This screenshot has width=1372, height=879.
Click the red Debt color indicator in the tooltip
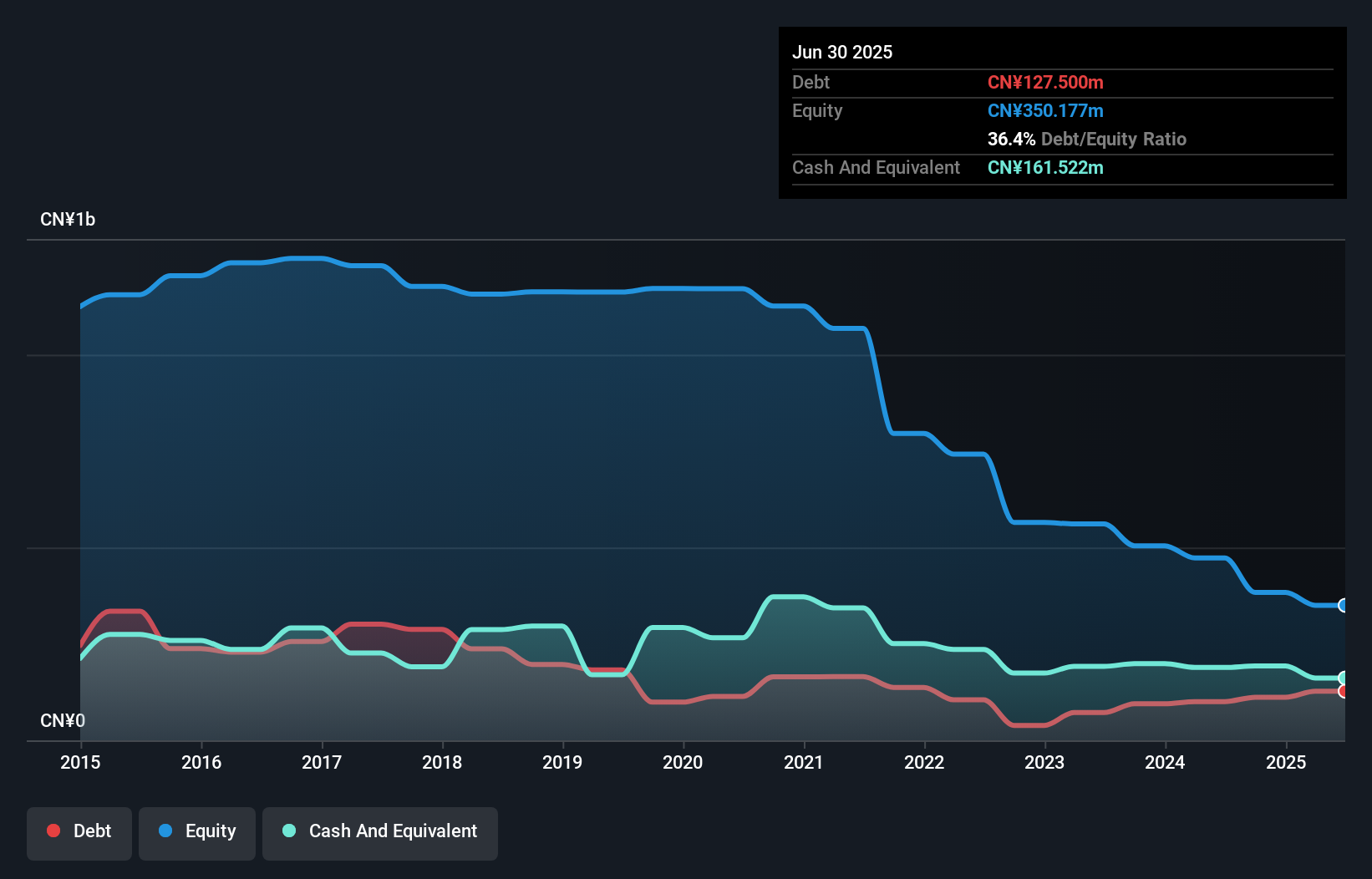point(1045,83)
